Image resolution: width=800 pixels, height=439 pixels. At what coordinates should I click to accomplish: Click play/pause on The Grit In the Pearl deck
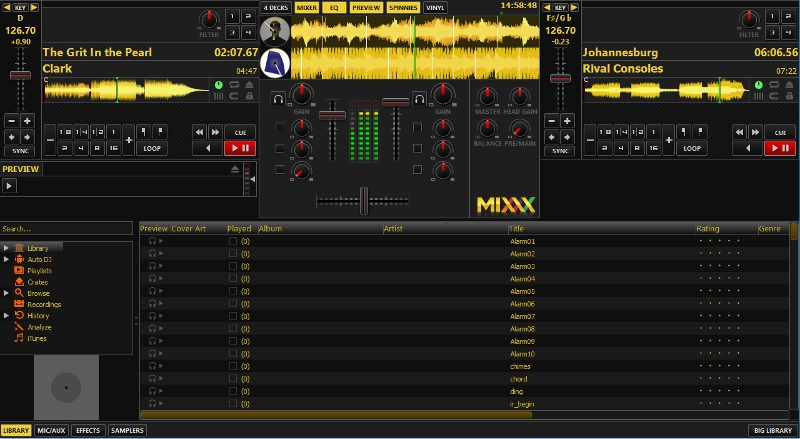click(x=240, y=148)
